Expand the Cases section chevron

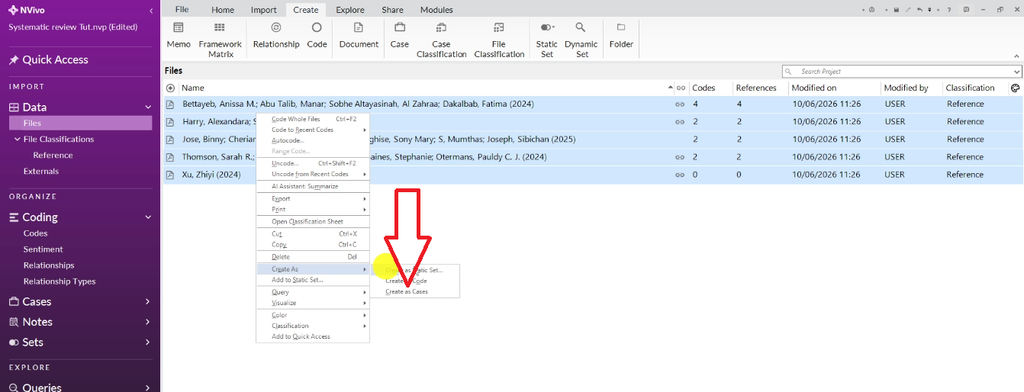tap(148, 302)
